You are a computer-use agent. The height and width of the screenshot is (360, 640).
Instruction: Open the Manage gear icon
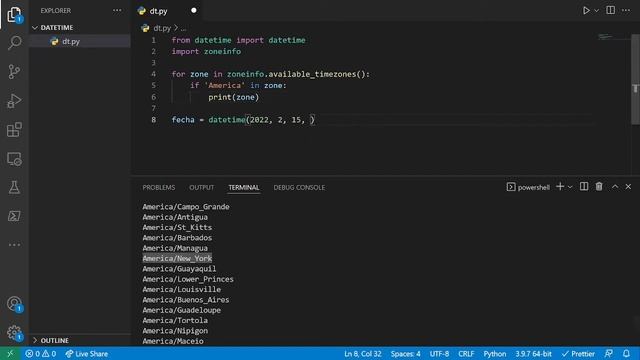click(x=14, y=333)
